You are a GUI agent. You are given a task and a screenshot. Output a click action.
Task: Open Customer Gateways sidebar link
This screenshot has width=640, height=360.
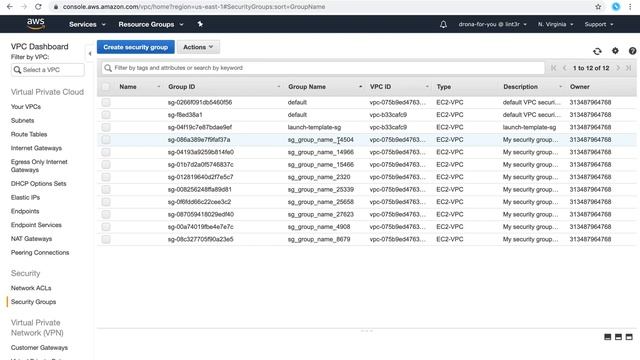pos(39,348)
